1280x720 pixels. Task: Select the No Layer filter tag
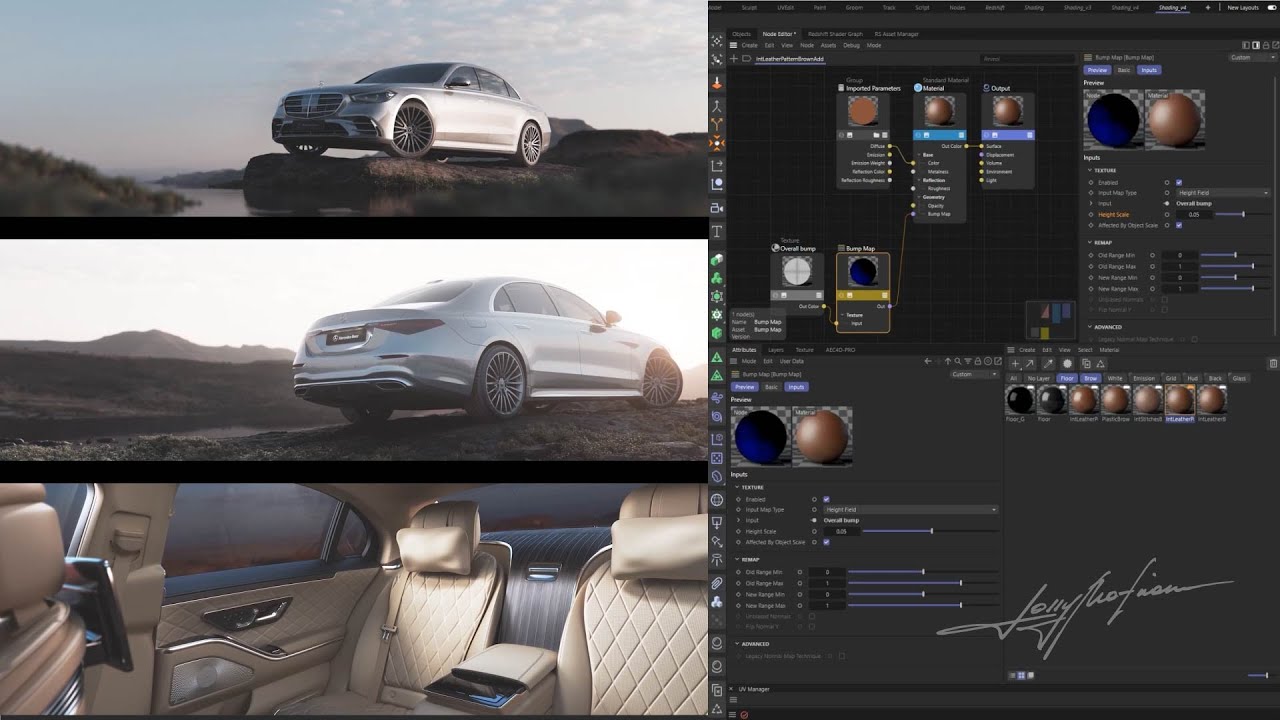click(x=1038, y=378)
